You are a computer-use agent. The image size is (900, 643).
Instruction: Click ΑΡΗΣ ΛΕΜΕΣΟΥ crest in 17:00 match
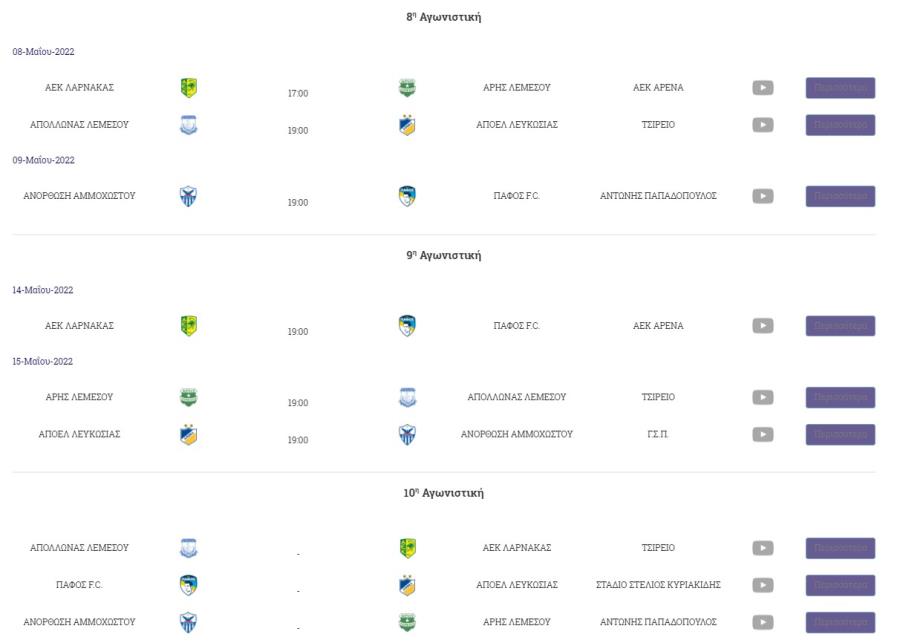point(408,88)
